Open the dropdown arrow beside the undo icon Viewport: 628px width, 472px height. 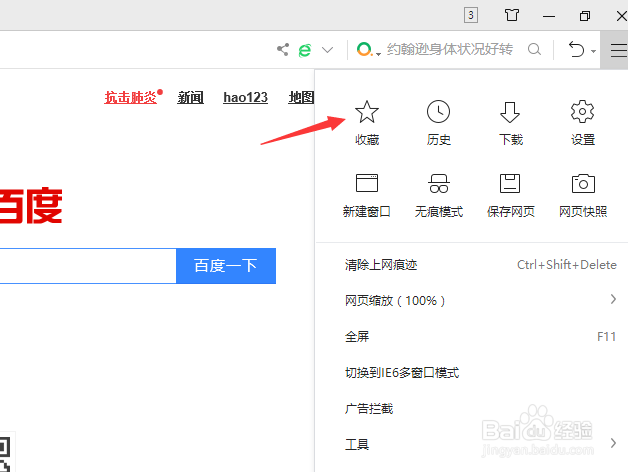593,51
